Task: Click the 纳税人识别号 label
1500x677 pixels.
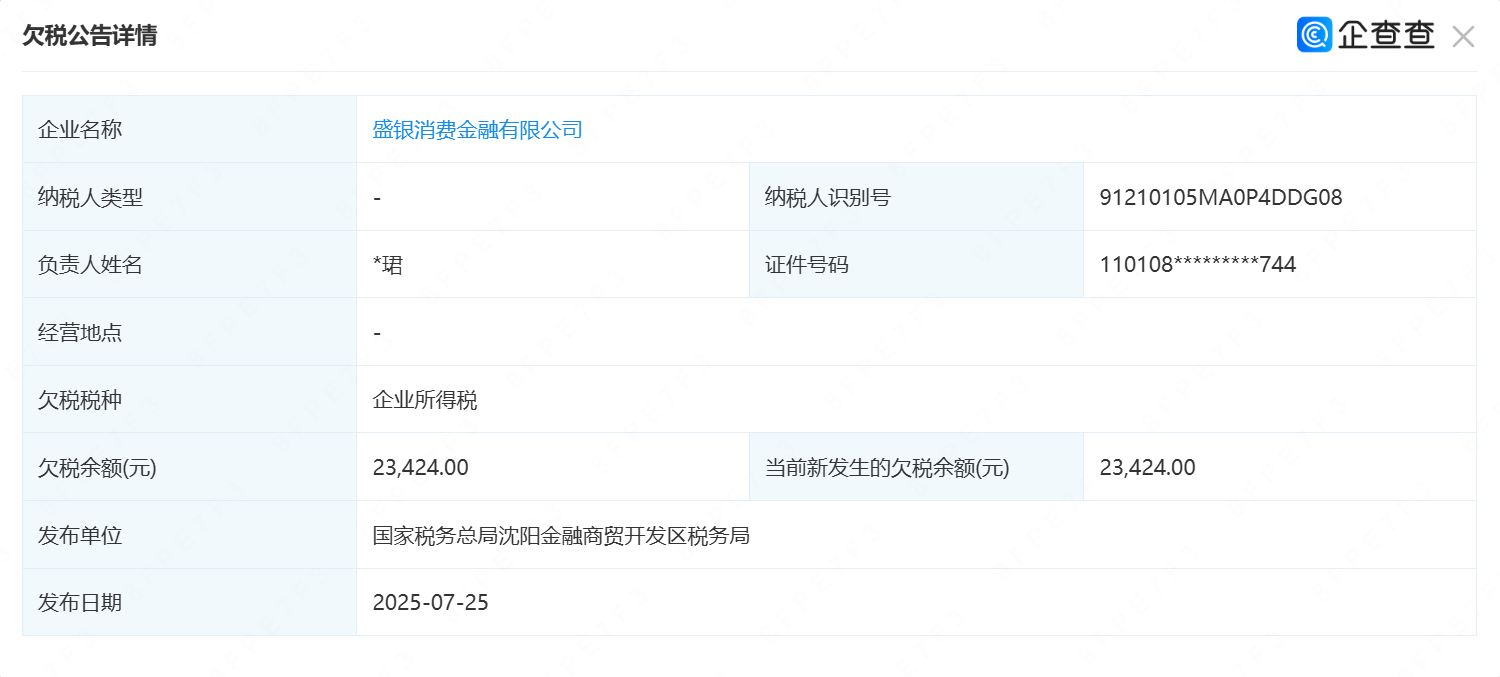Action: [x=827, y=198]
